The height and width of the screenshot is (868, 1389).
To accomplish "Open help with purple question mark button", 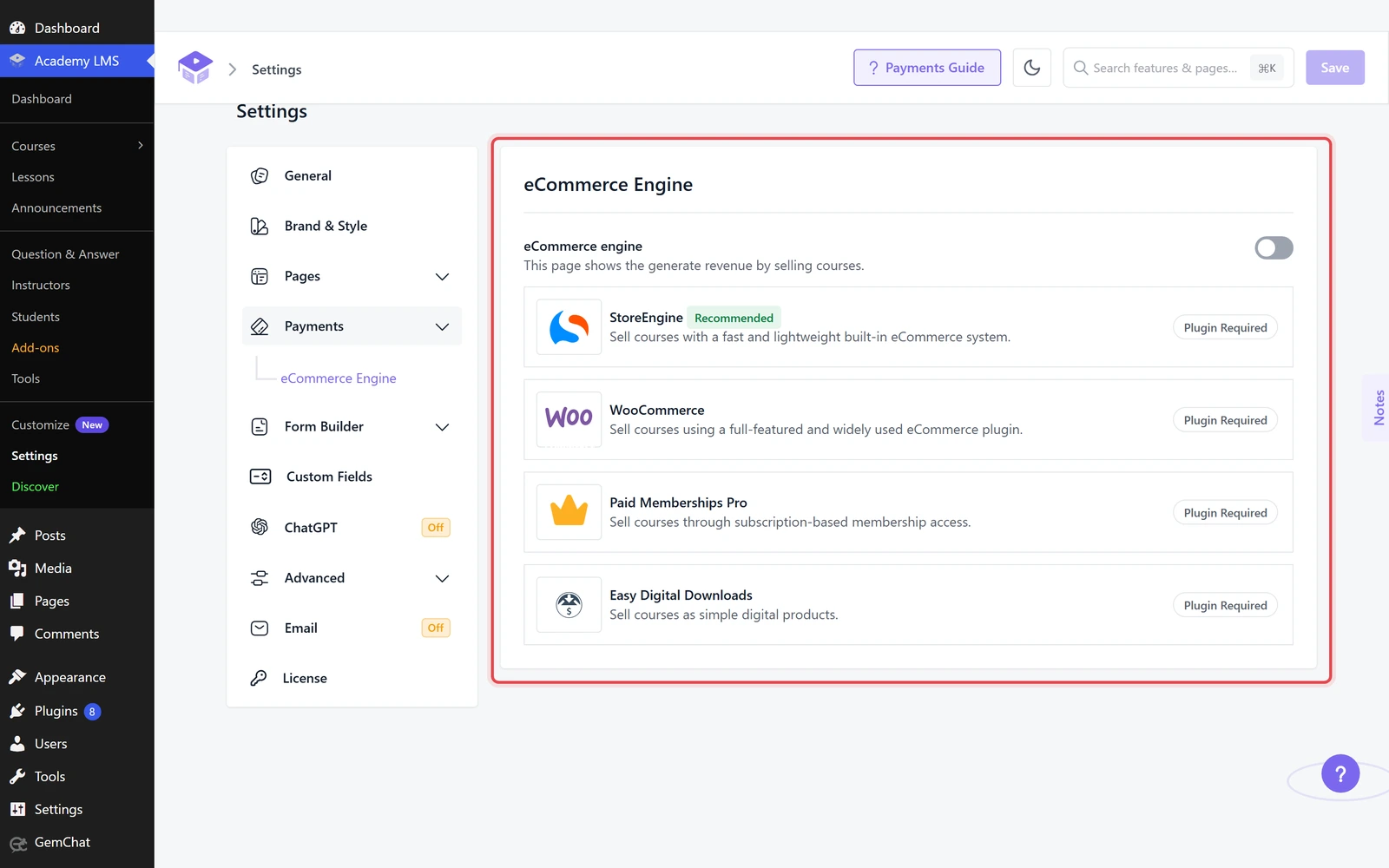I will pos(1340,773).
